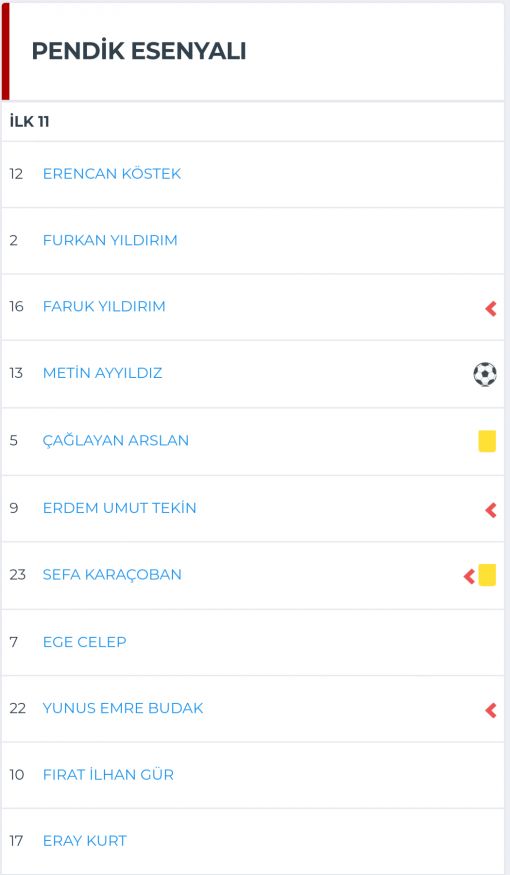The width and height of the screenshot is (510, 875).
Task: Select Fırat İlhan Gür name link
Action: pos(108,775)
